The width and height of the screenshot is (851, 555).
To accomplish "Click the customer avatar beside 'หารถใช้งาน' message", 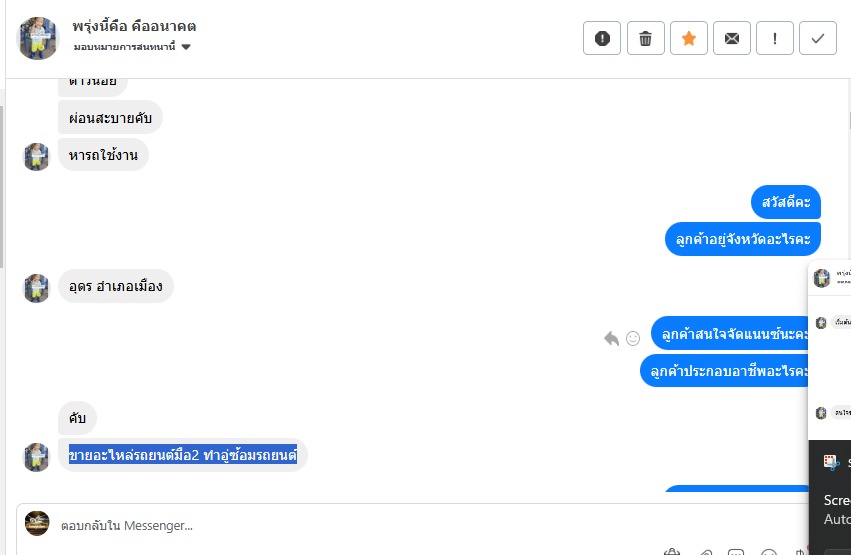I will coord(36,157).
